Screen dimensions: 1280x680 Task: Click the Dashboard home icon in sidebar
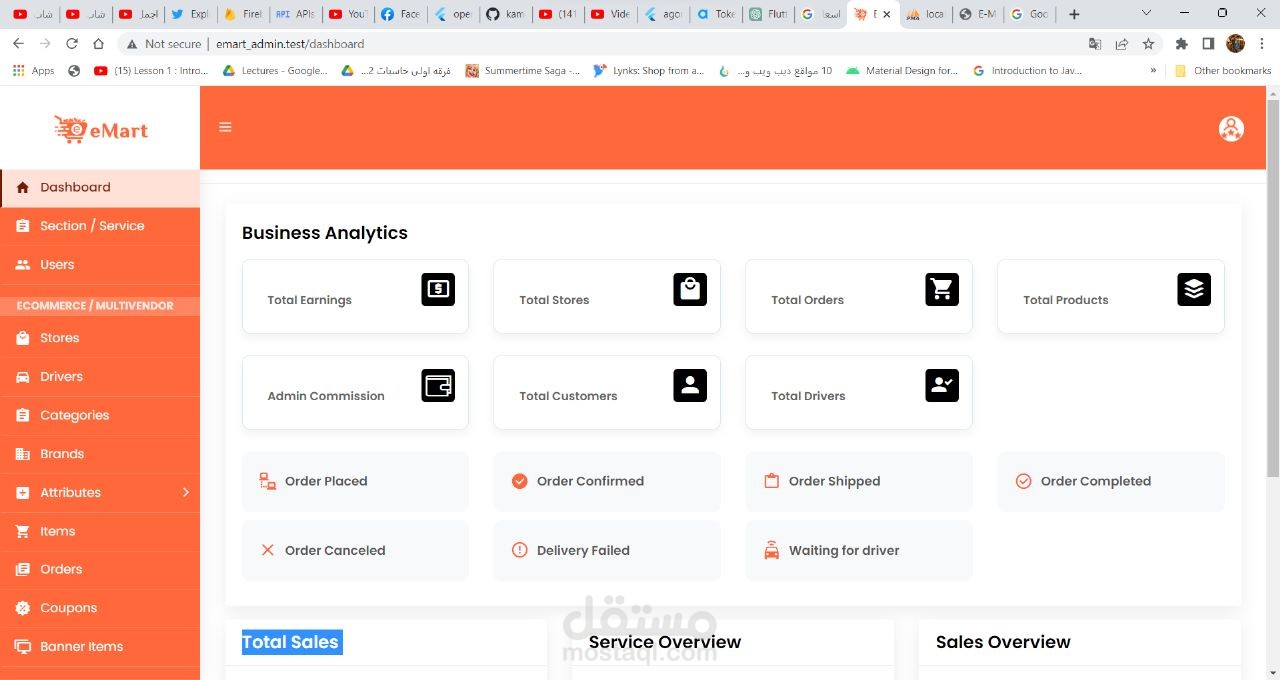tap(22, 187)
